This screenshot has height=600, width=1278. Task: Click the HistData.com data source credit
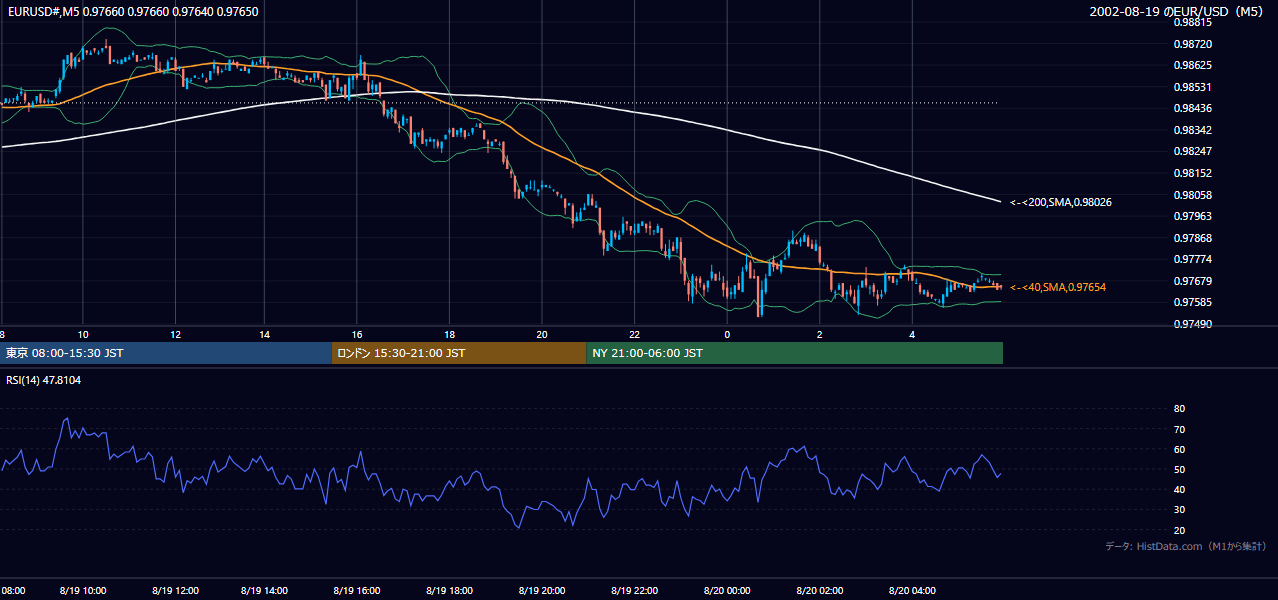[x=1186, y=546]
